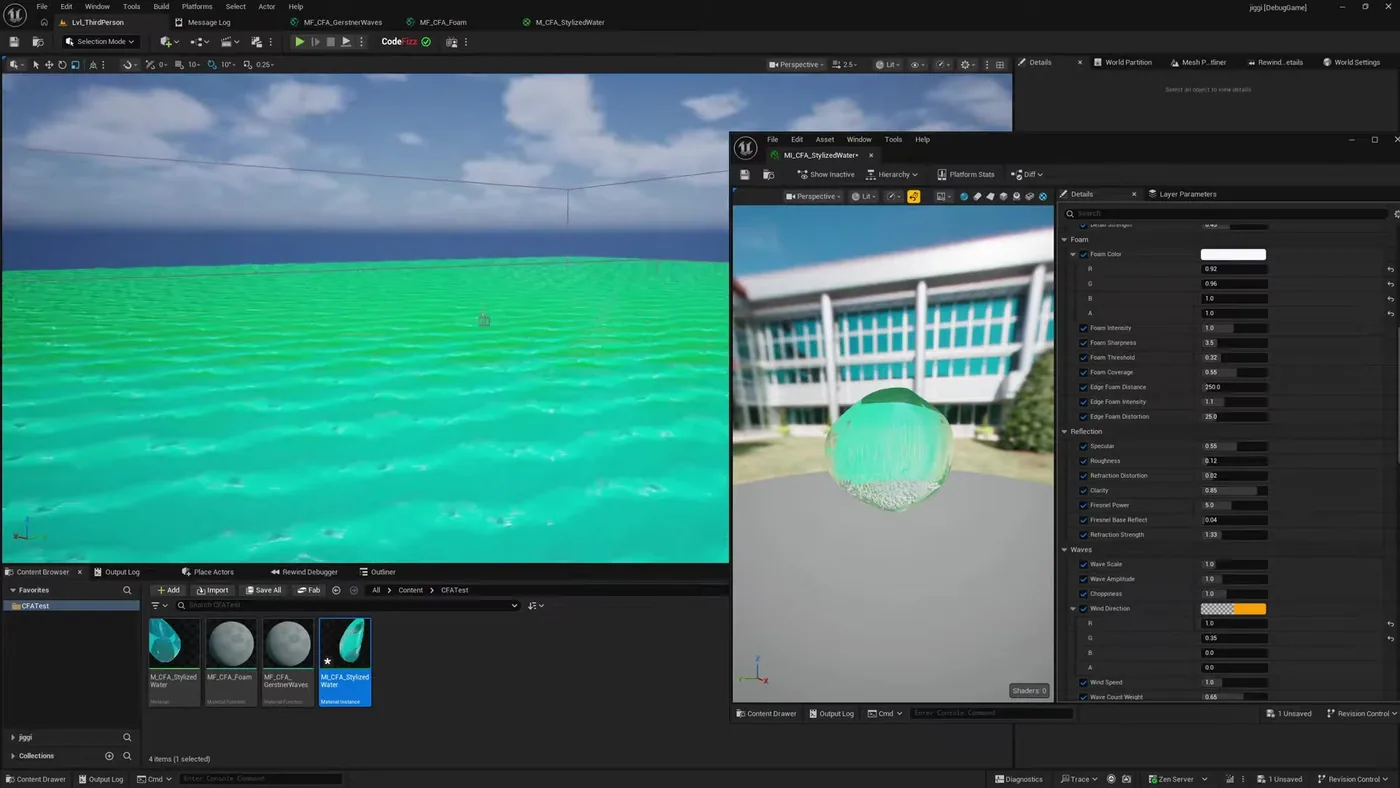Image resolution: width=1400 pixels, height=788 pixels.
Task: Open the Diff dropdown in material editor
Action: coord(1027,175)
